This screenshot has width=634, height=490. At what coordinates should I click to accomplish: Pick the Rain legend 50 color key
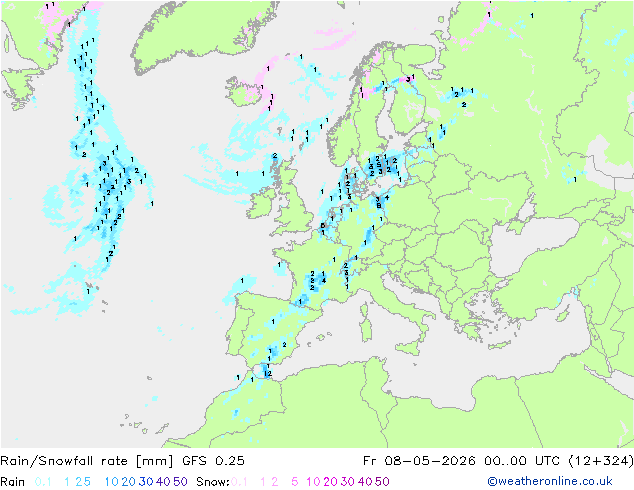(180, 482)
